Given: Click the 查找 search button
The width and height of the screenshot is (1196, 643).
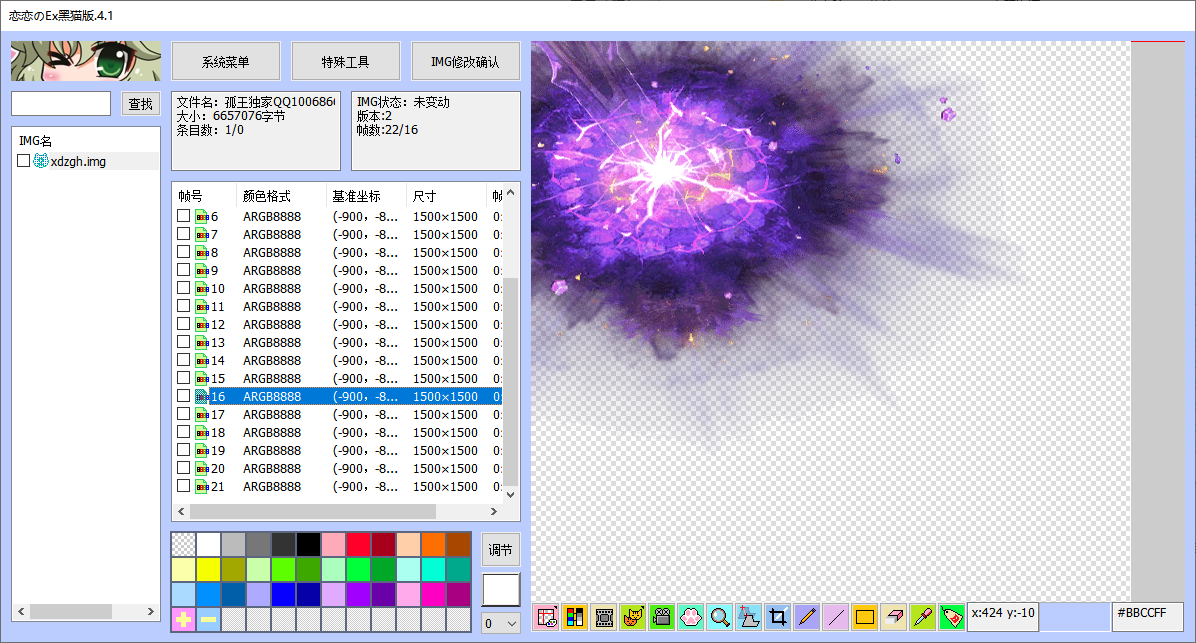Looking at the screenshot, I should click(x=140, y=104).
